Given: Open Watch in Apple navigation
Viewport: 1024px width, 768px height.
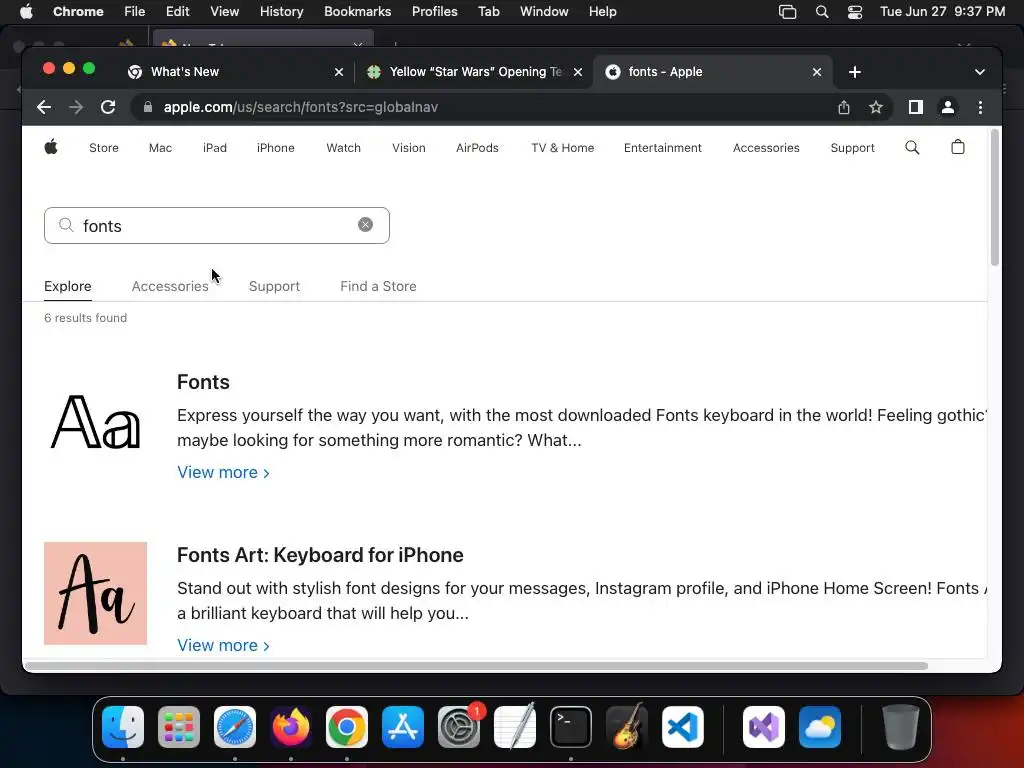Looking at the screenshot, I should pos(344,148).
